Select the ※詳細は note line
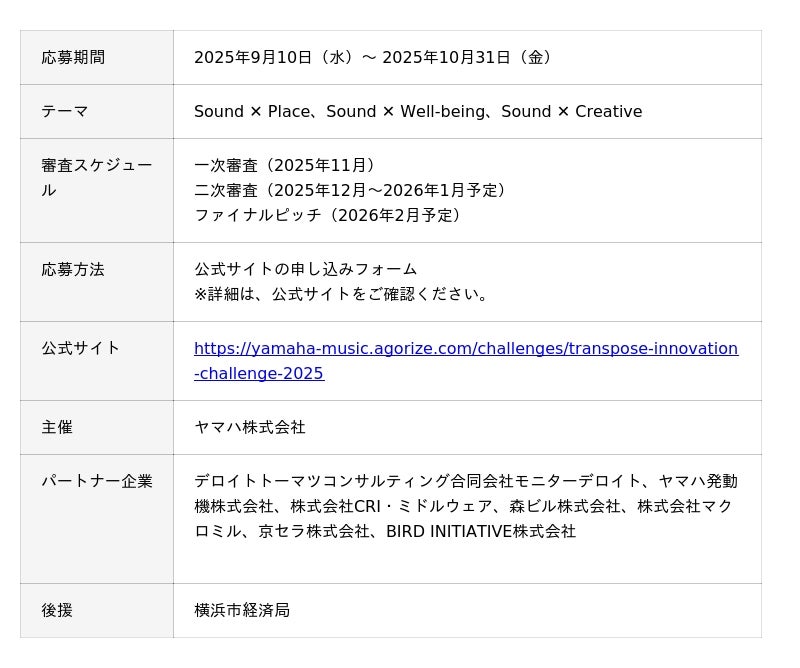 pyautogui.click(x=344, y=295)
